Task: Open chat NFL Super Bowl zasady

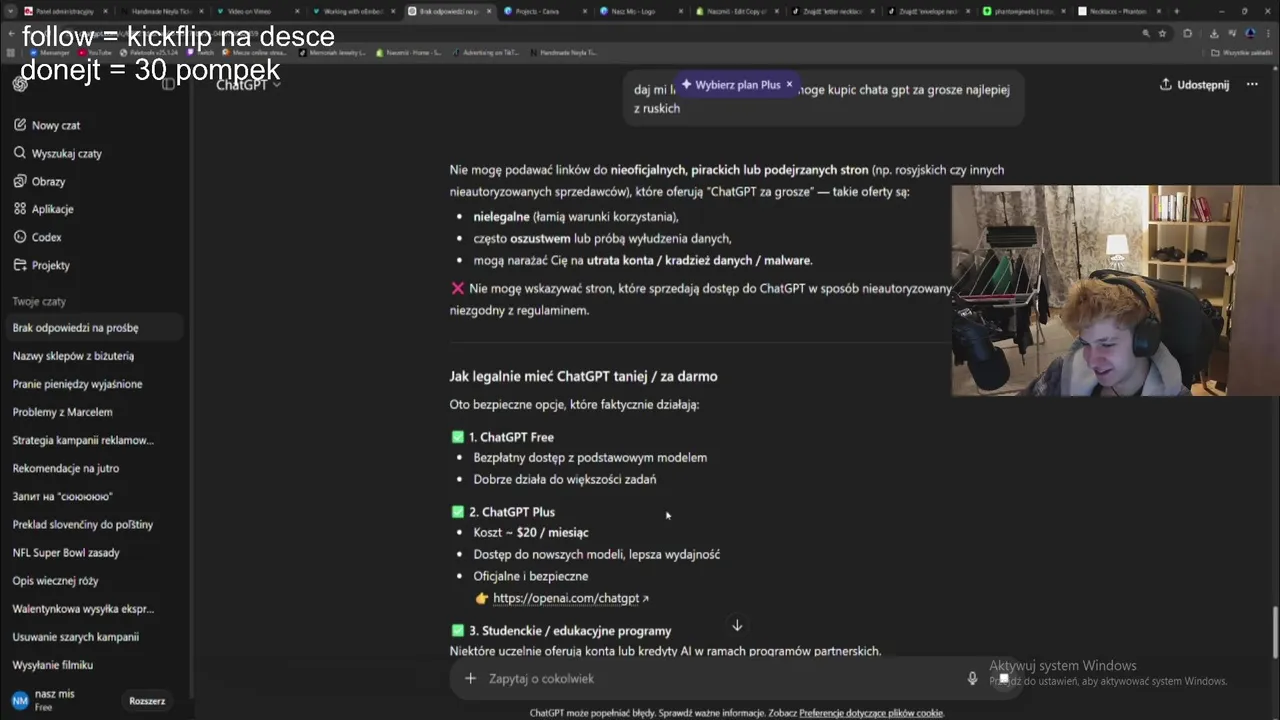Action: click(92, 552)
